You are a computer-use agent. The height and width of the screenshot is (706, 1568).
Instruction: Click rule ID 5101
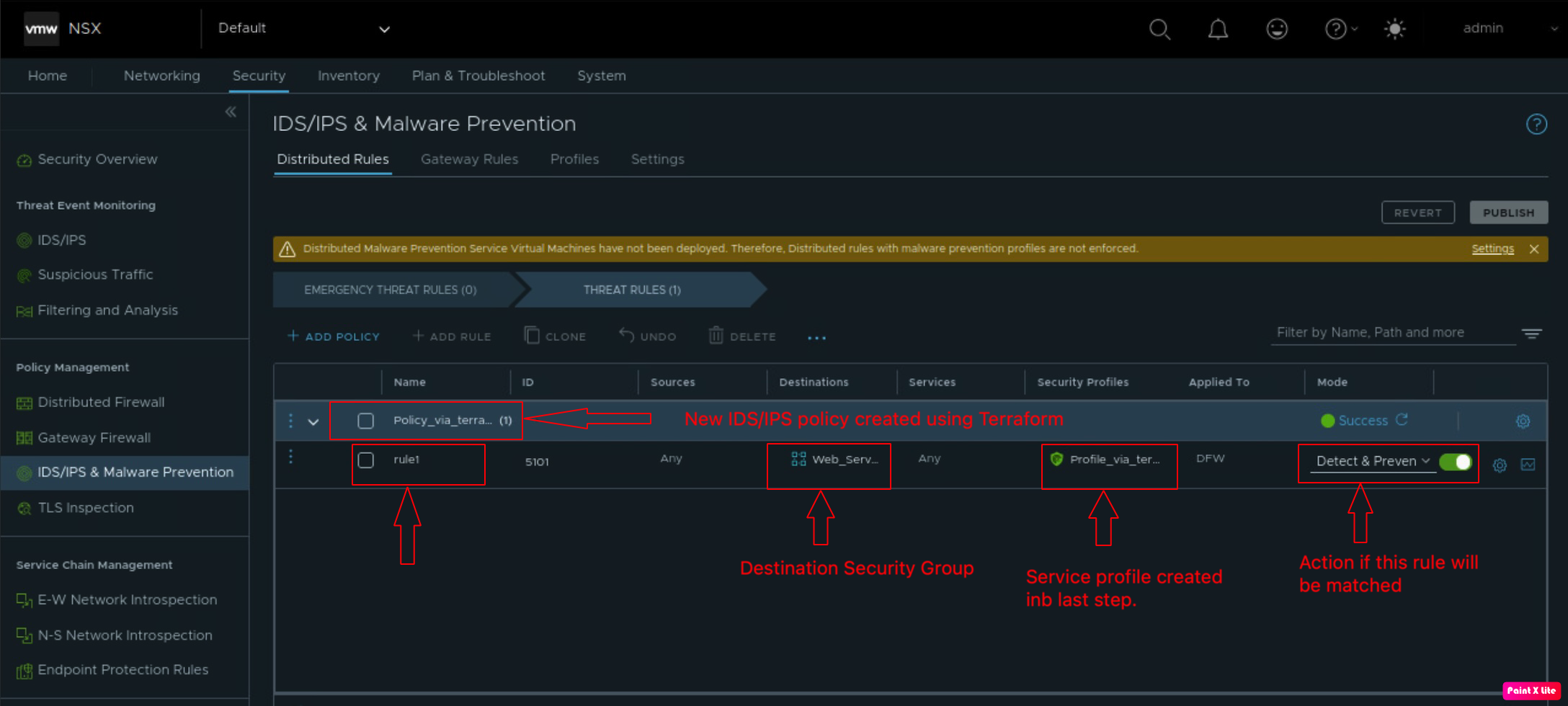click(x=537, y=462)
